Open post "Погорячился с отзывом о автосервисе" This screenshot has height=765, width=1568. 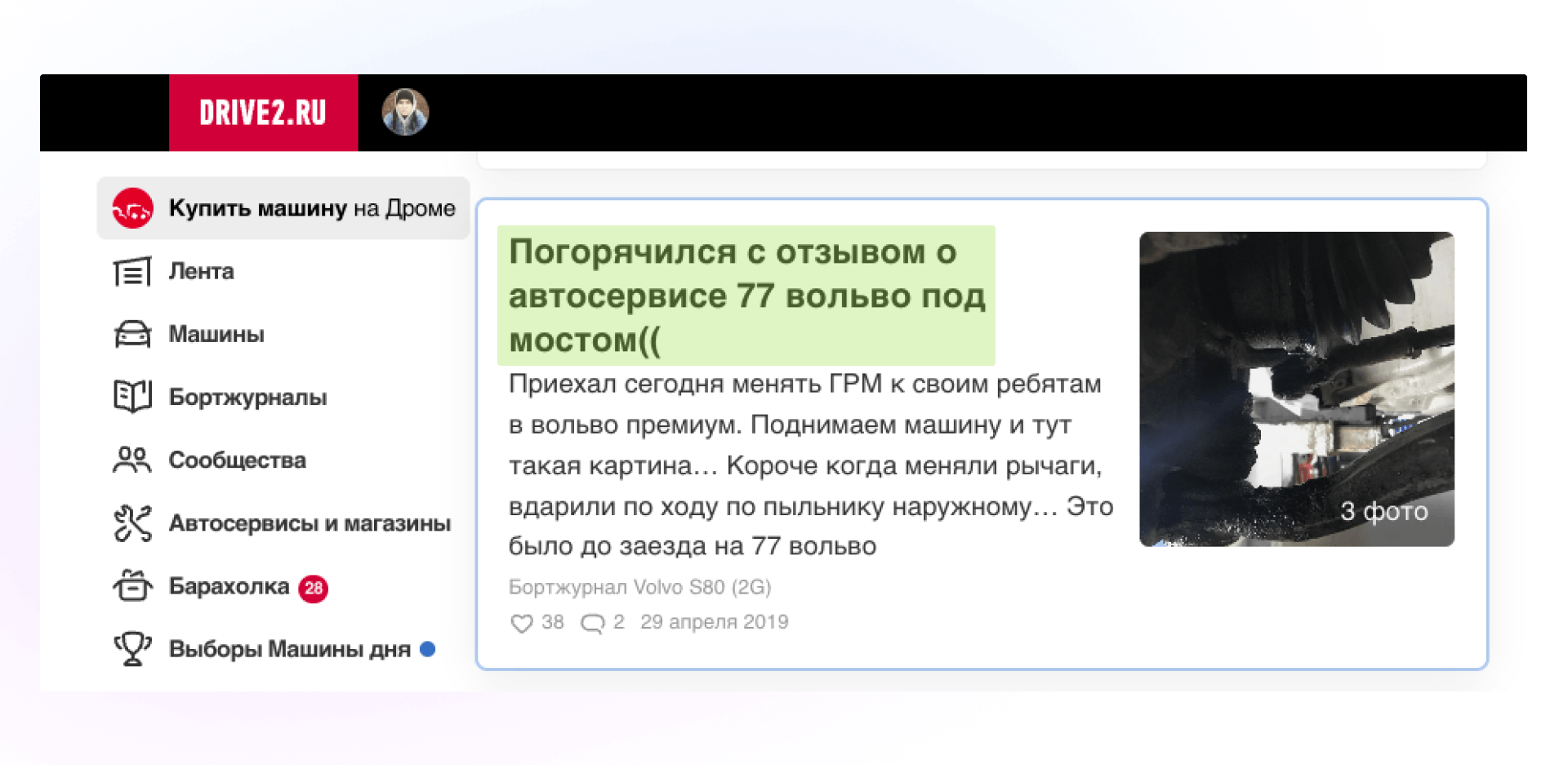746,296
